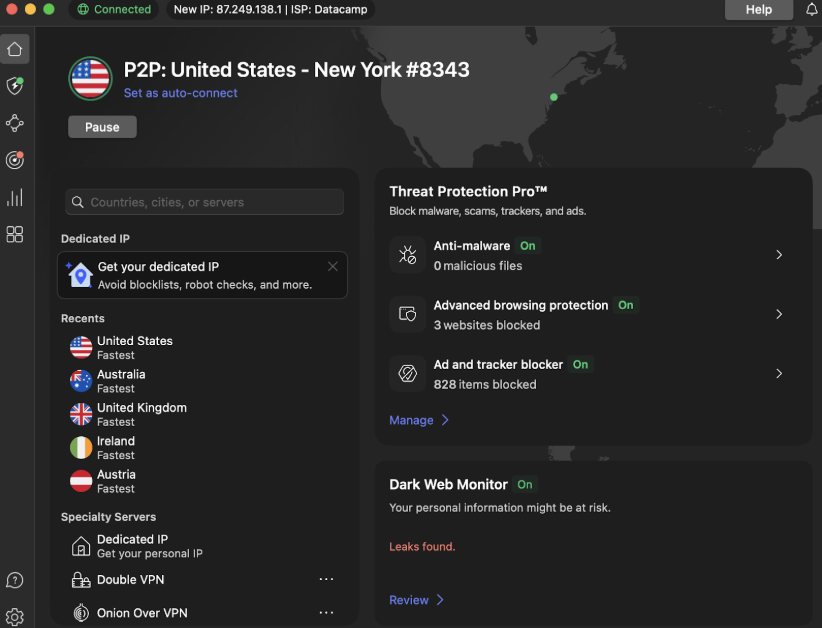Image resolution: width=822 pixels, height=628 pixels.
Task: Connect to Austria in Recents
Action: (204, 481)
